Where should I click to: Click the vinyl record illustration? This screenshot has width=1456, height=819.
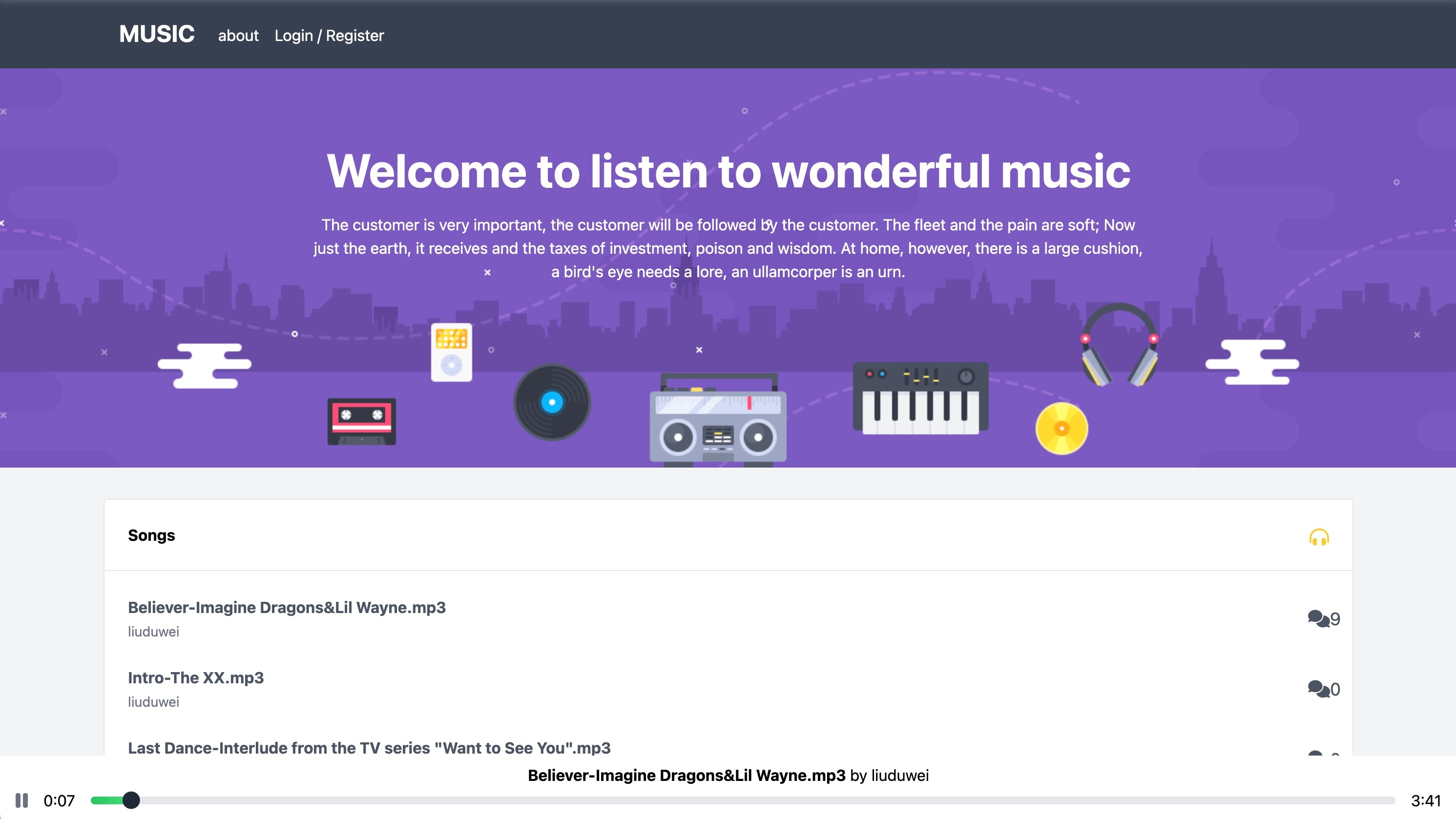[552, 402]
